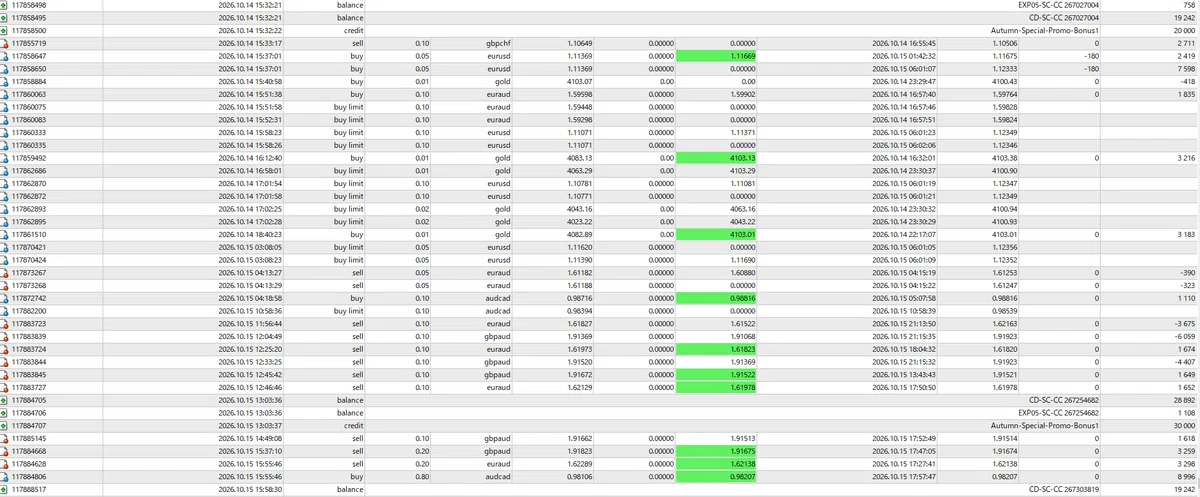Click the open time 2026.10.14 15:33:17
Screen dimensions: 1200x497
(x=250, y=44)
